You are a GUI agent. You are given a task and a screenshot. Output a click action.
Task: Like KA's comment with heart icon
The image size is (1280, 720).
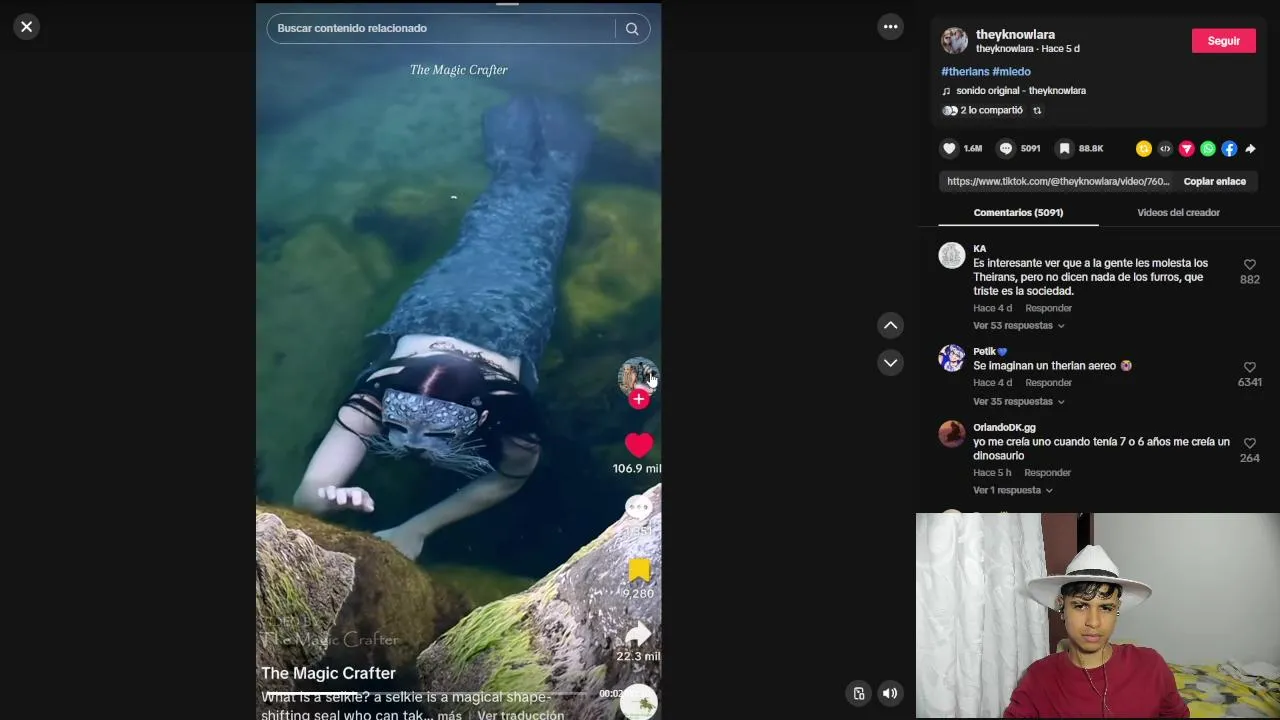(x=1249, y=265)
